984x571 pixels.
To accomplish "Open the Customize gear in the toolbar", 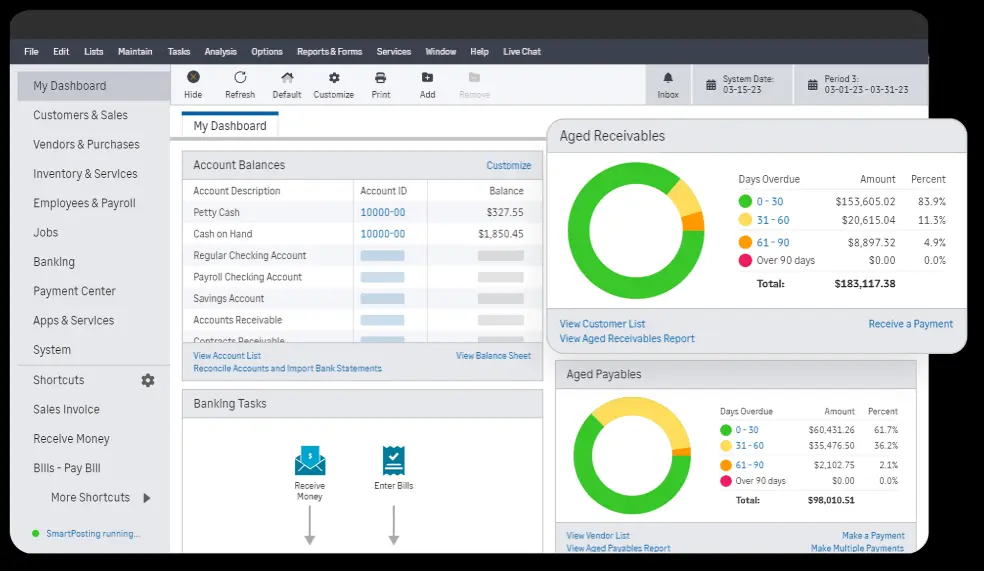I will 334,78.
